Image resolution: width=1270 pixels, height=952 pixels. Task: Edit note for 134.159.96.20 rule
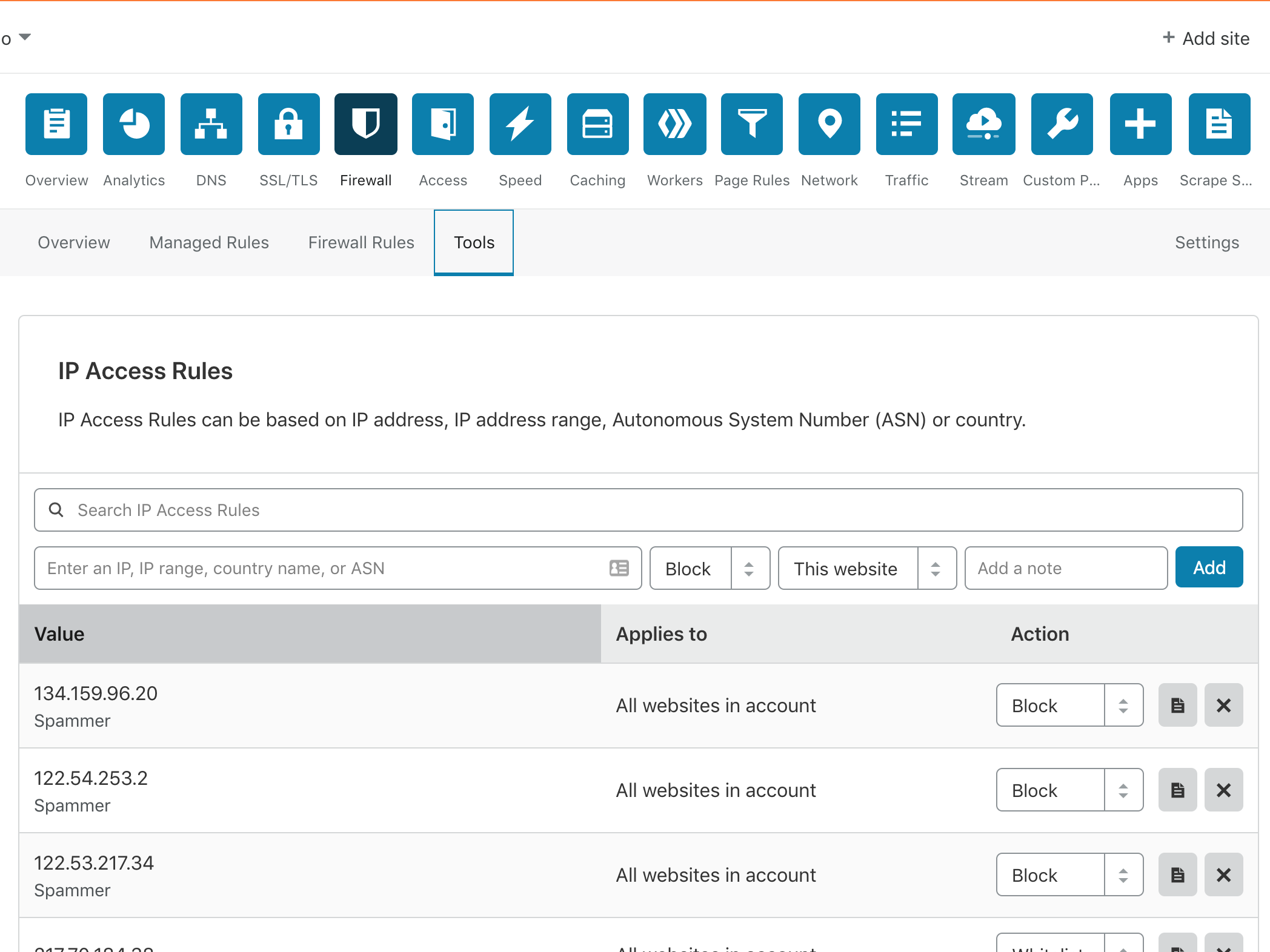[x=1177, y=705]
